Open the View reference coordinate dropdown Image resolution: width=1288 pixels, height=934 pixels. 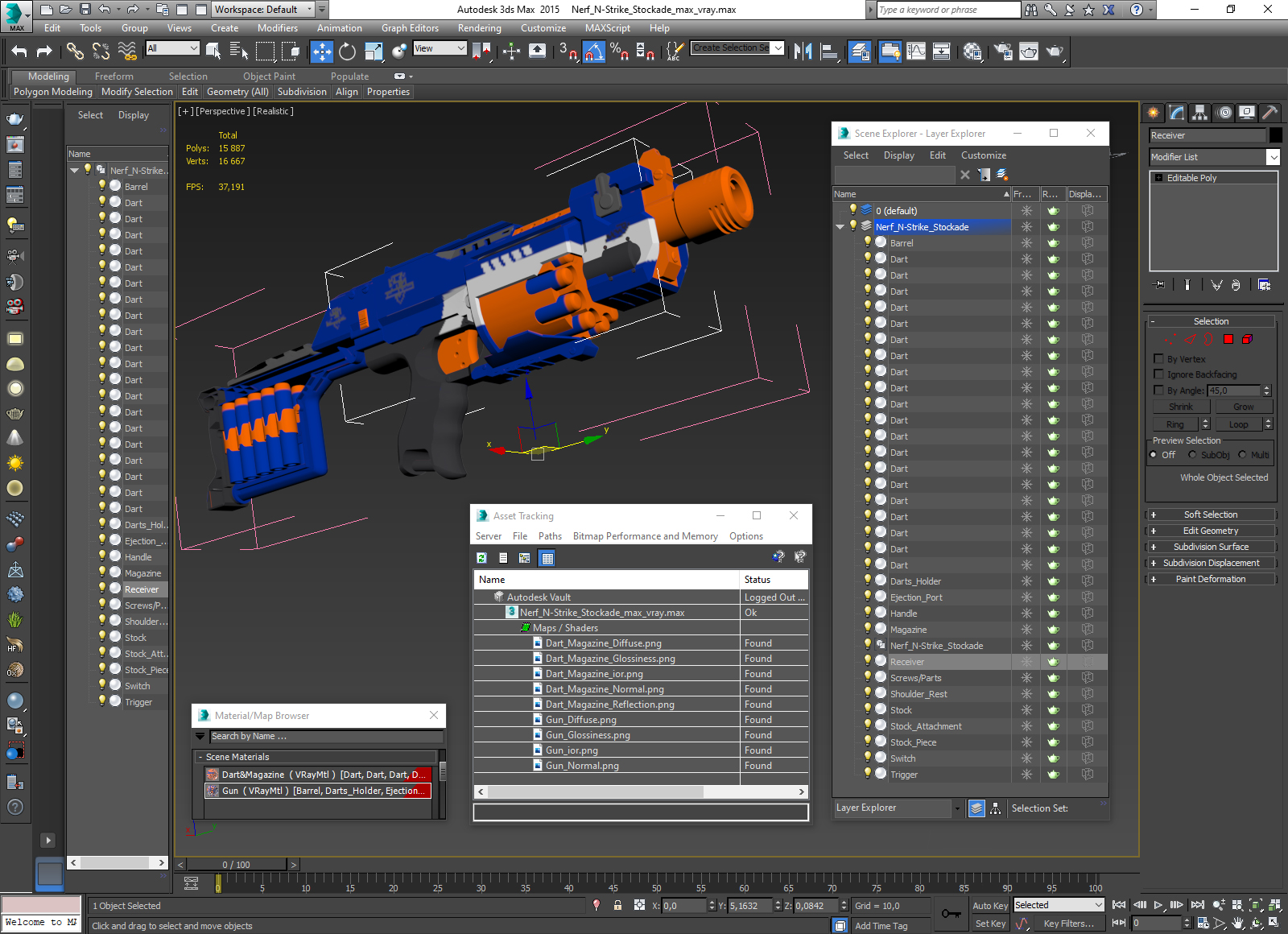pyautogui.click(x=440, y=48)
